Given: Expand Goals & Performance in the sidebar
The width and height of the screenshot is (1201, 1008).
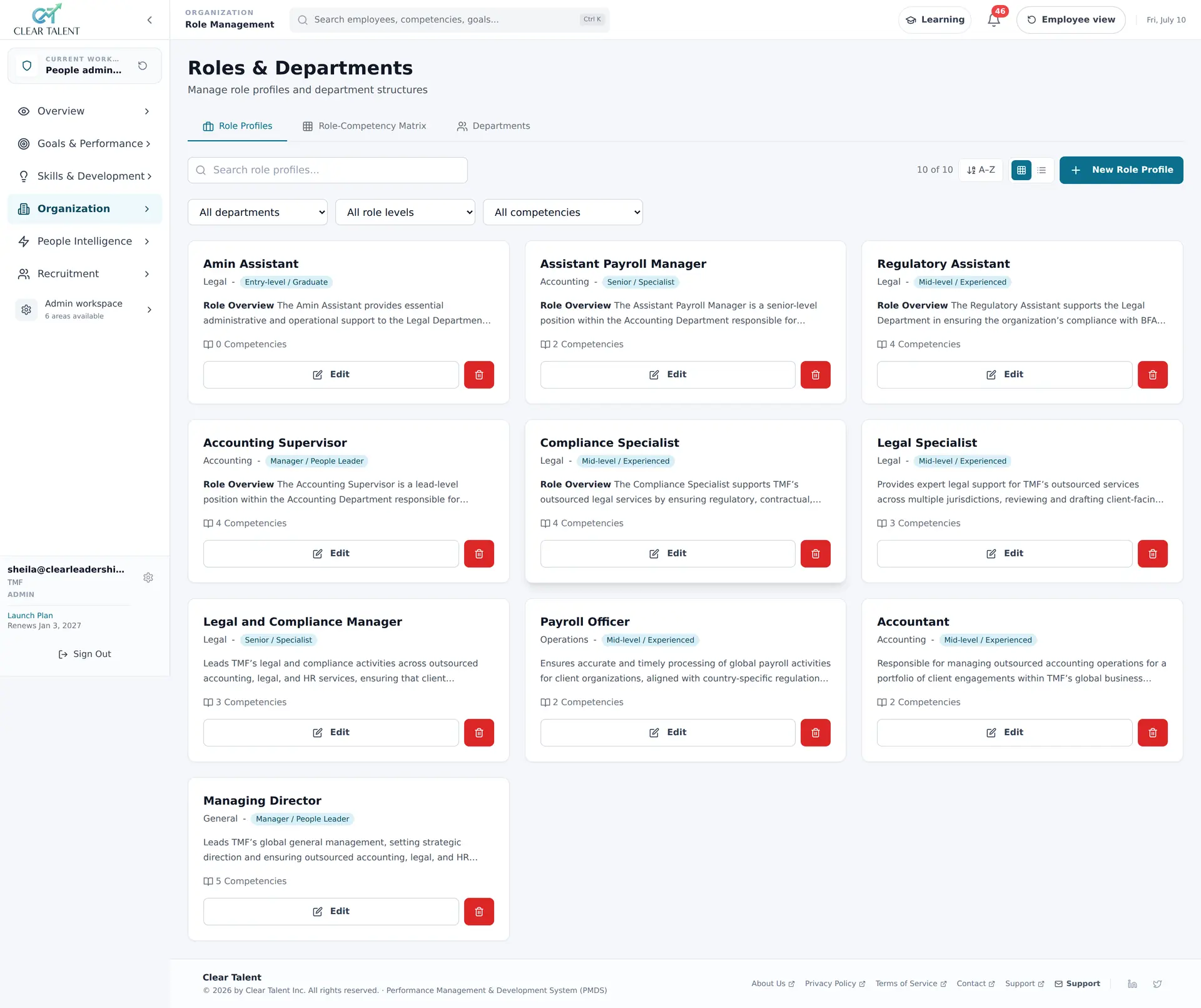Looking at the screenshot, I should 84,144.
